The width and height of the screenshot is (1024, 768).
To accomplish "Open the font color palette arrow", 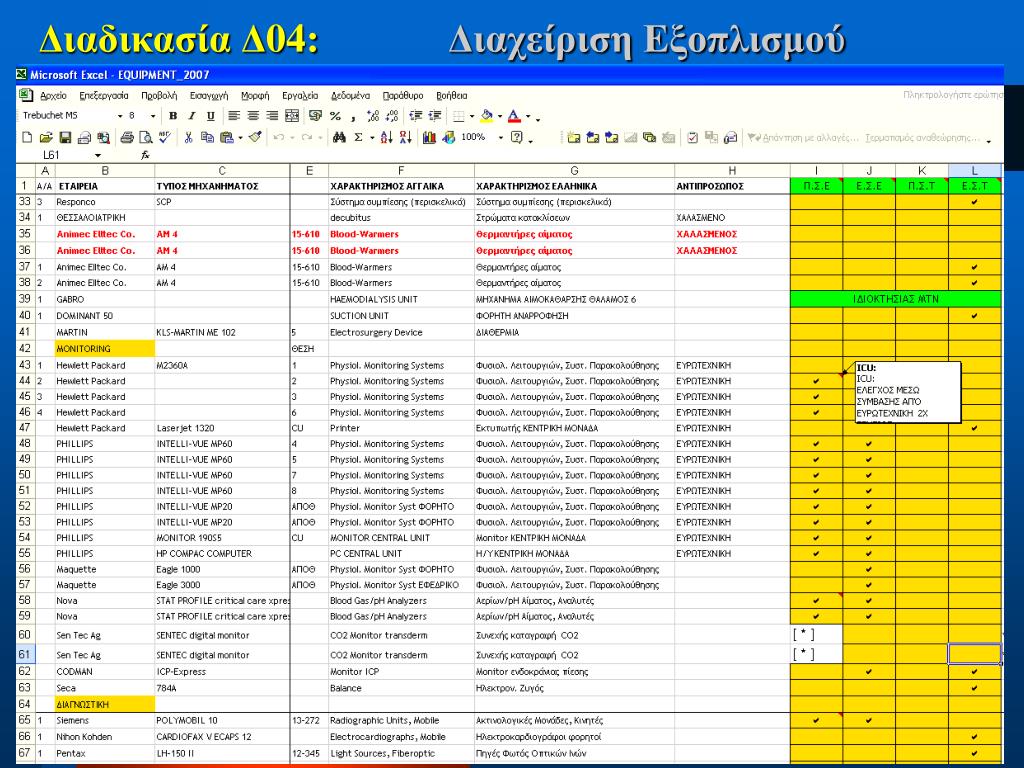I will (x=528, y=116).
